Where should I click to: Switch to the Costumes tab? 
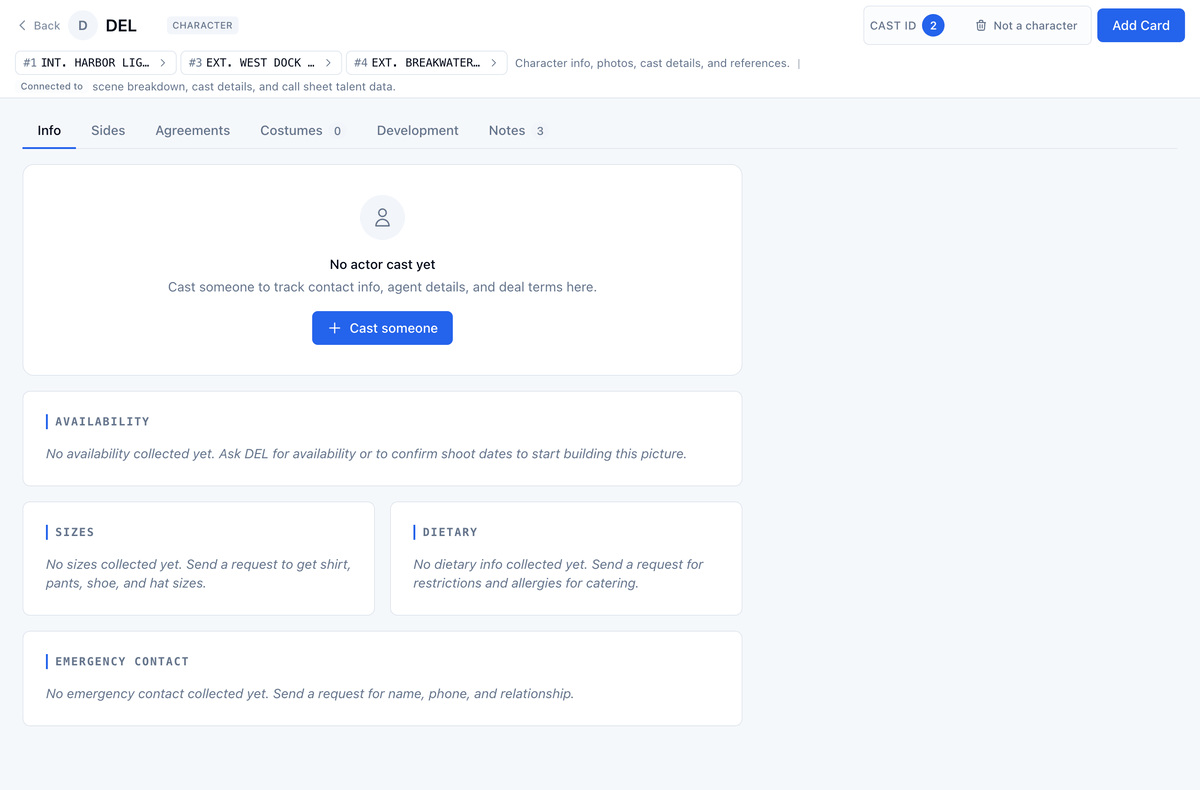(301, 131)
